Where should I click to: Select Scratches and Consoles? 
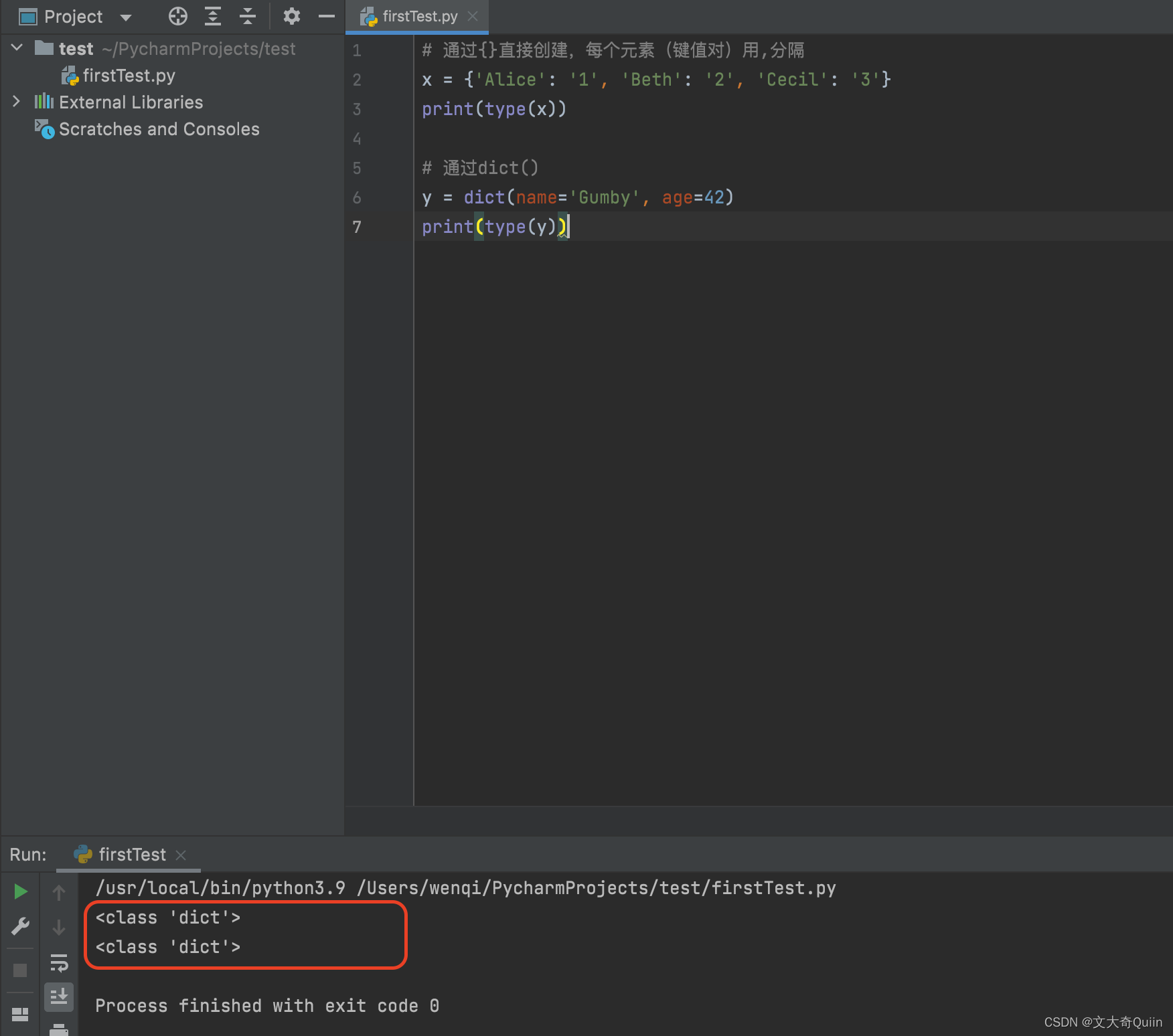pyautogui.click(x=159, y=129)
